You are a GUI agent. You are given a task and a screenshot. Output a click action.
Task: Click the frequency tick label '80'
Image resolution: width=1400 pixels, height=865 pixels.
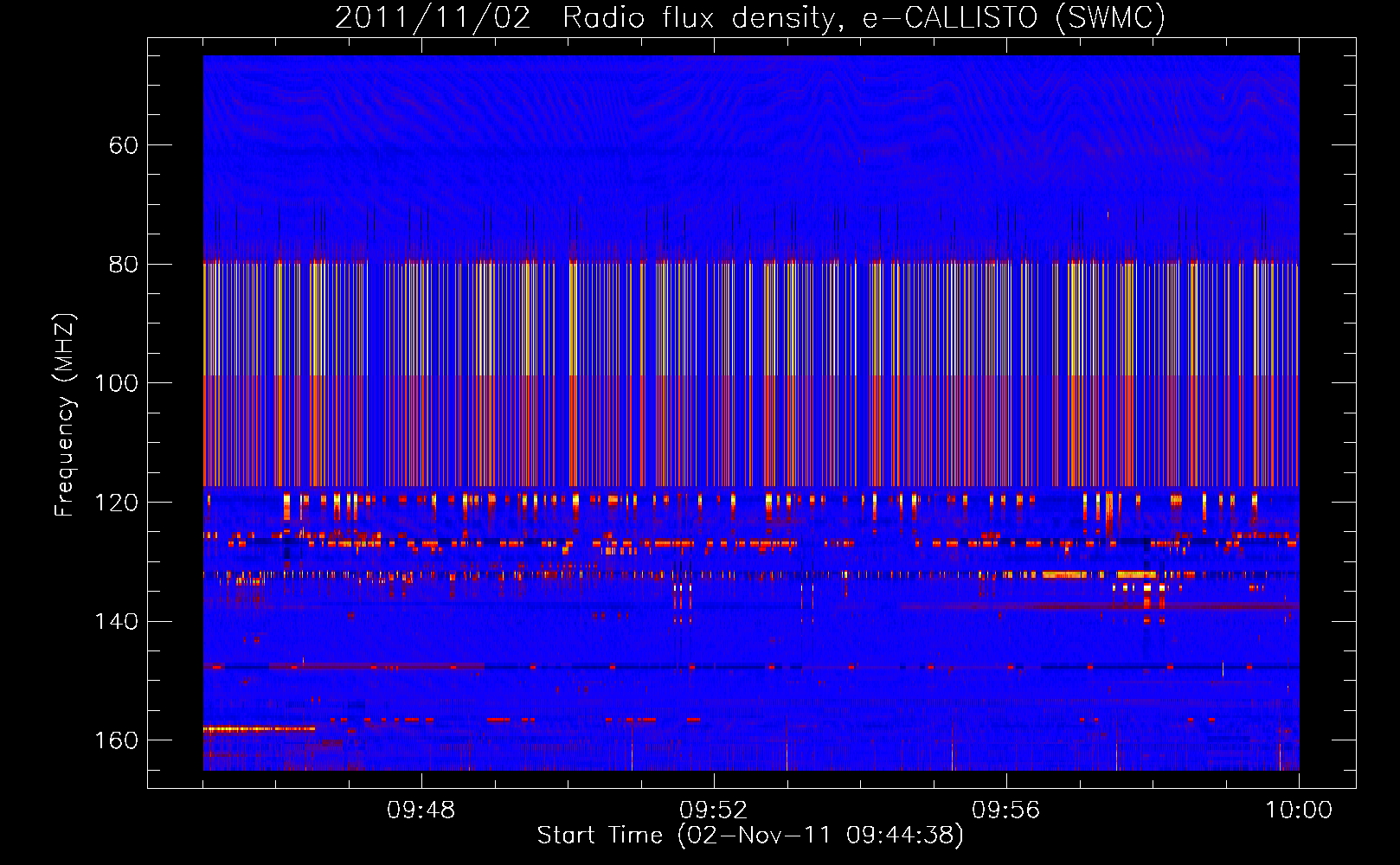124,265
